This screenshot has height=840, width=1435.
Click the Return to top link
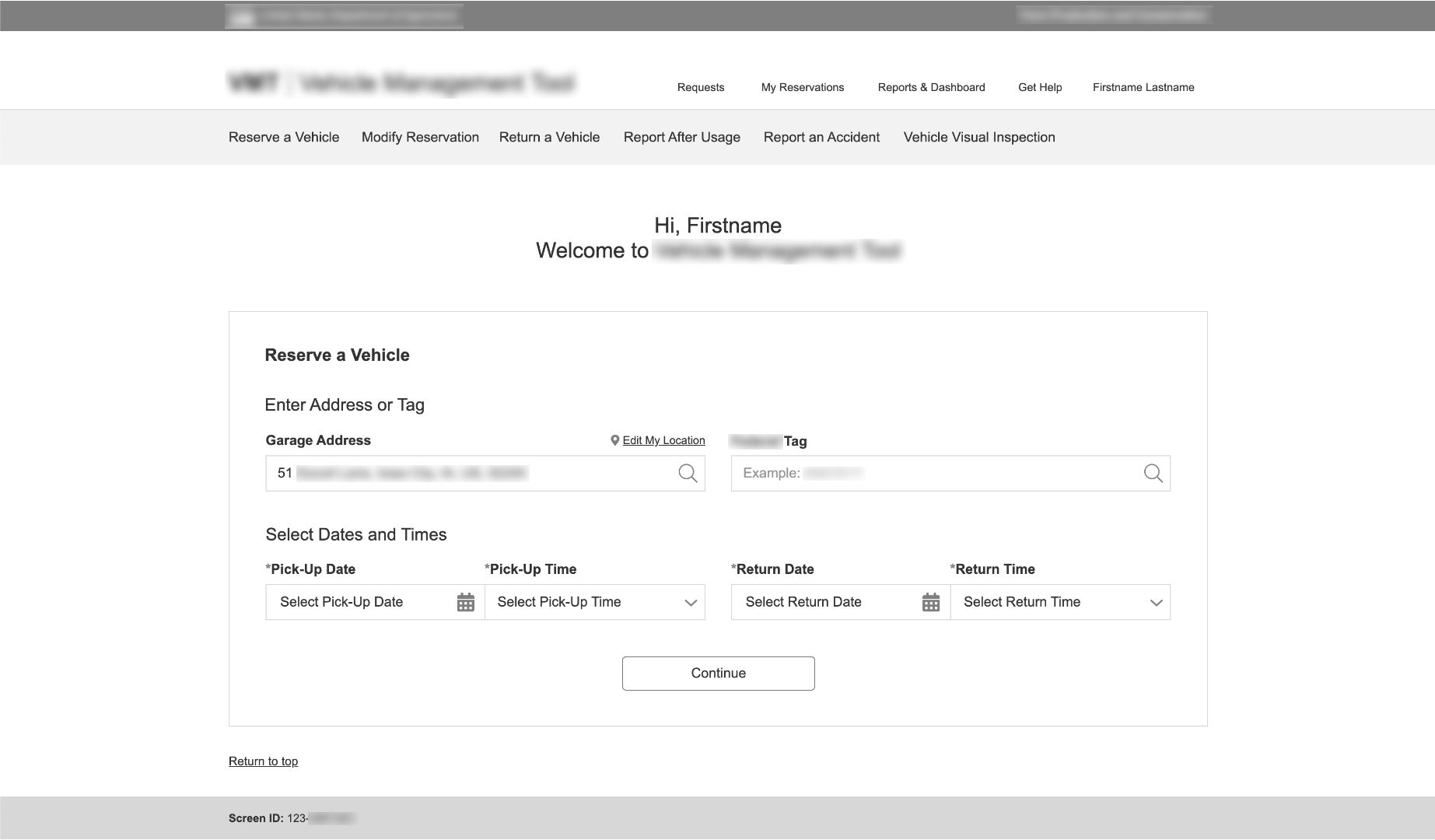click(x=263, y=761)
